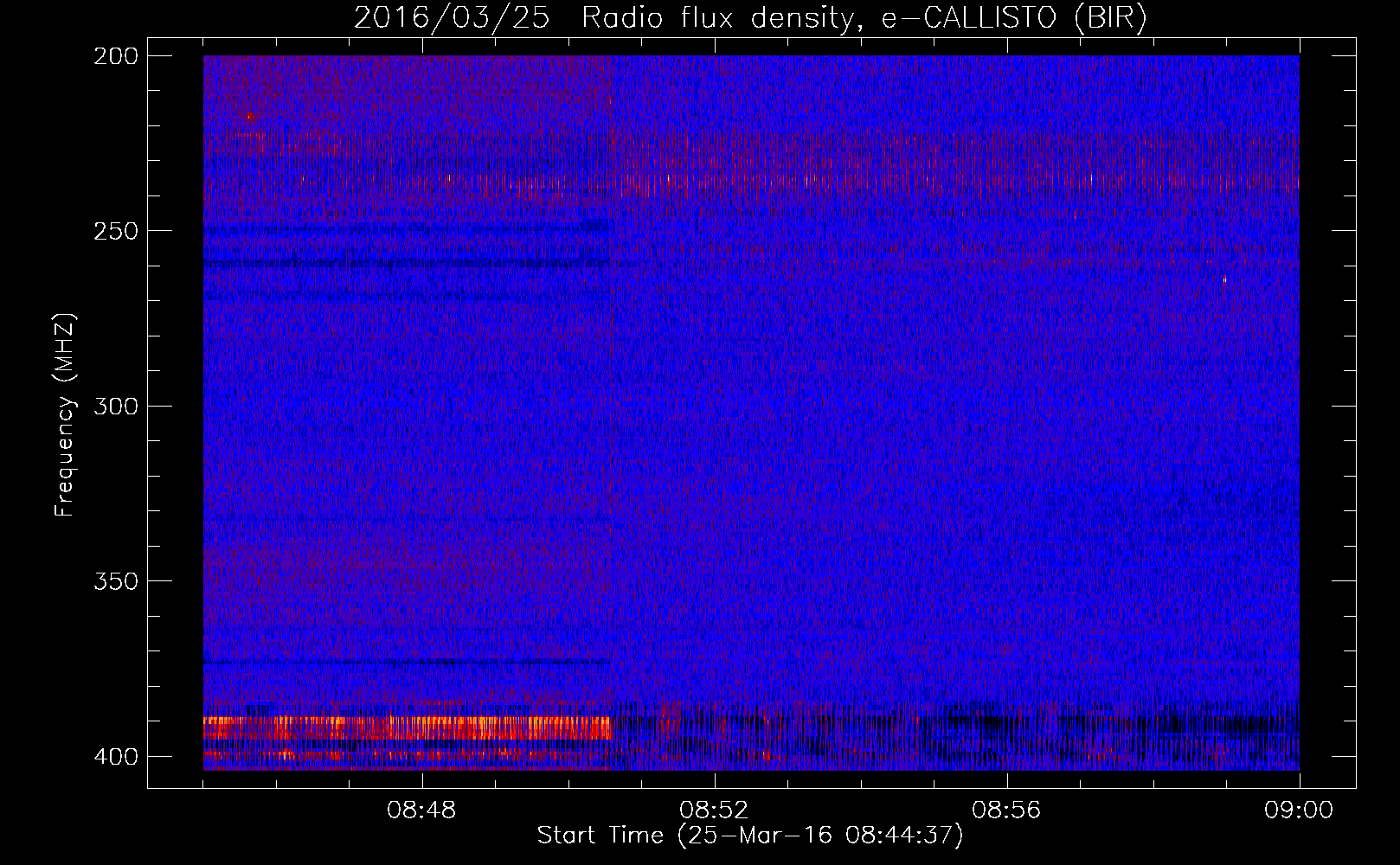Click the 300 frequency tick label
The height and width of the screenshot is (865, 1400).
[x=116, y=406]
